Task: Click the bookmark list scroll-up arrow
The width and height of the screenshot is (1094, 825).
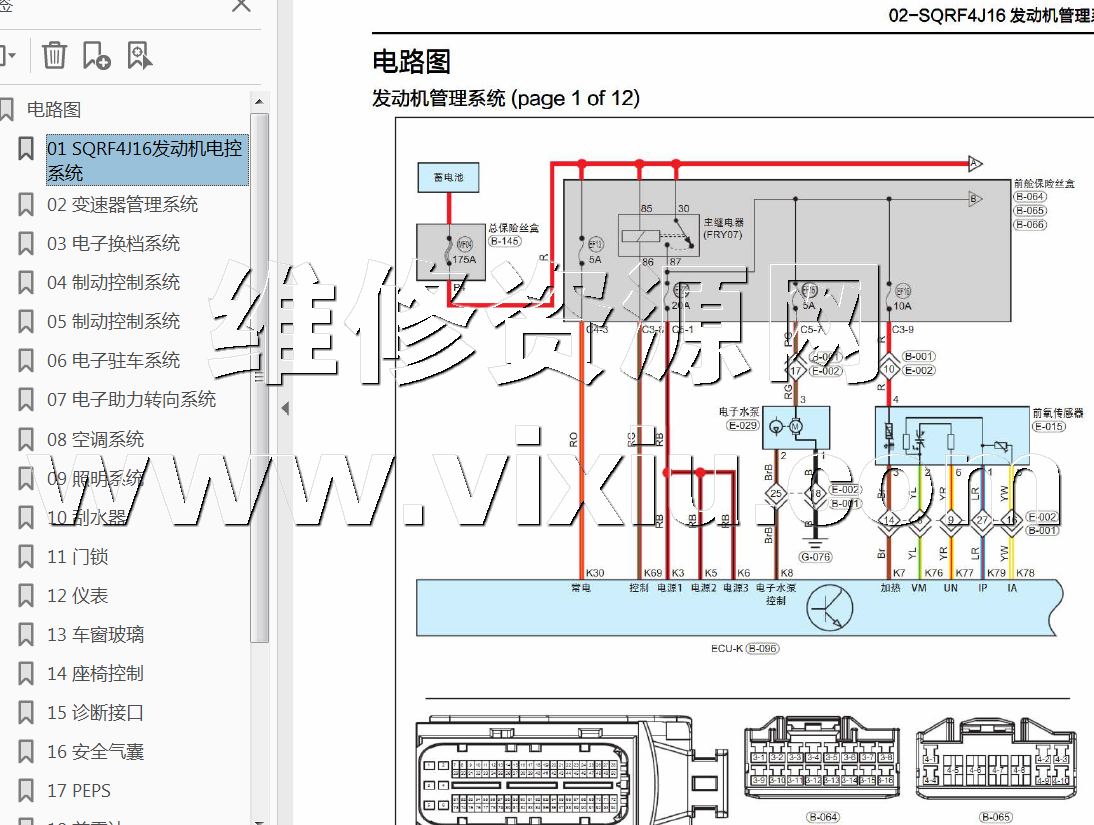Action: tap(259, 102)
